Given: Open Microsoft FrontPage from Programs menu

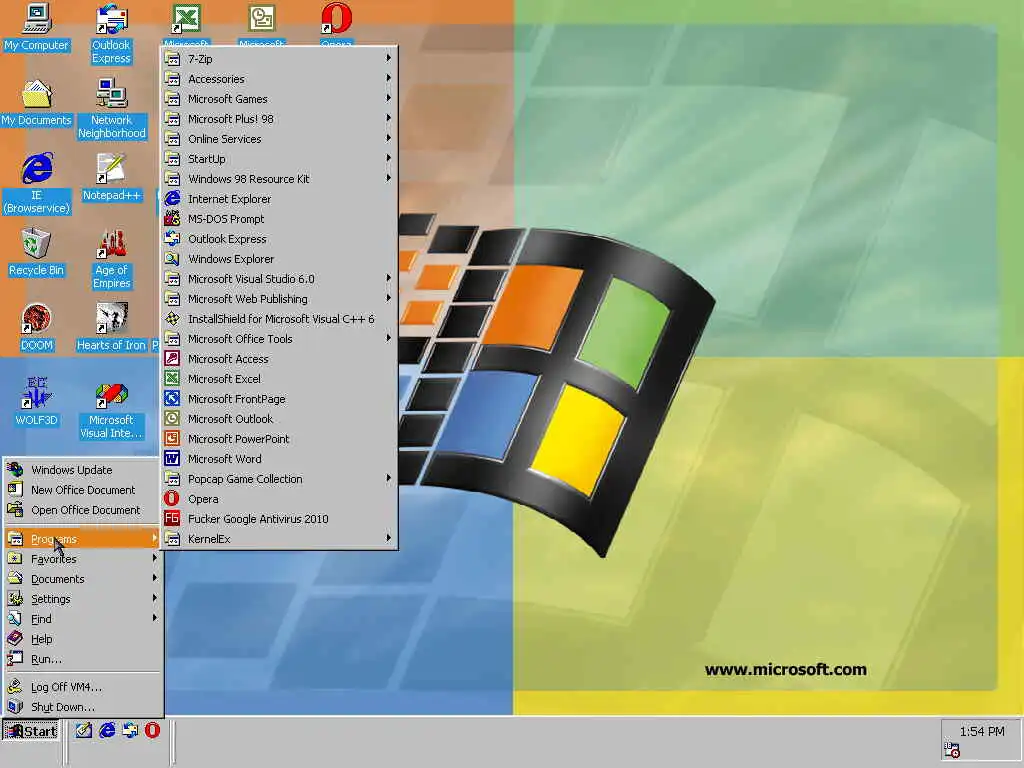Looking at the screenshot, I should (280, 399).
